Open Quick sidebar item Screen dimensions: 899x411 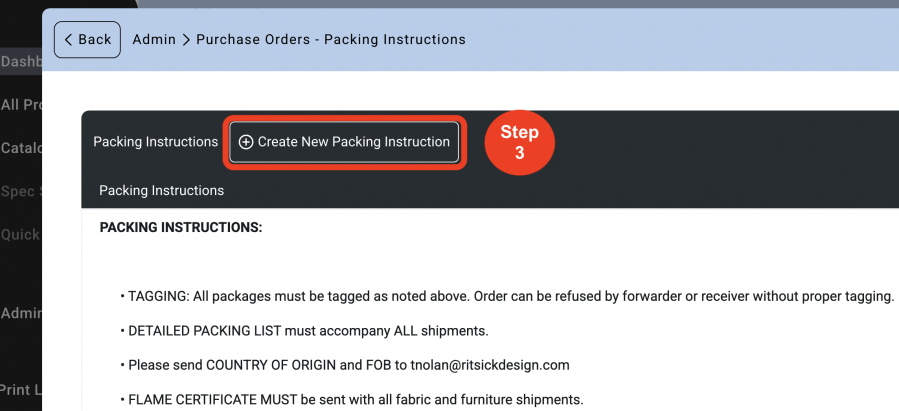(21, 234)
